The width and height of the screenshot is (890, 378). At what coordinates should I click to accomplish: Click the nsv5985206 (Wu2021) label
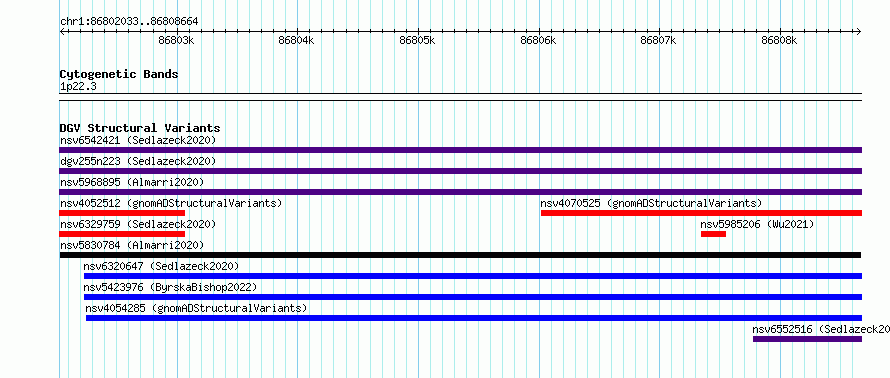[x=757, y=224]
